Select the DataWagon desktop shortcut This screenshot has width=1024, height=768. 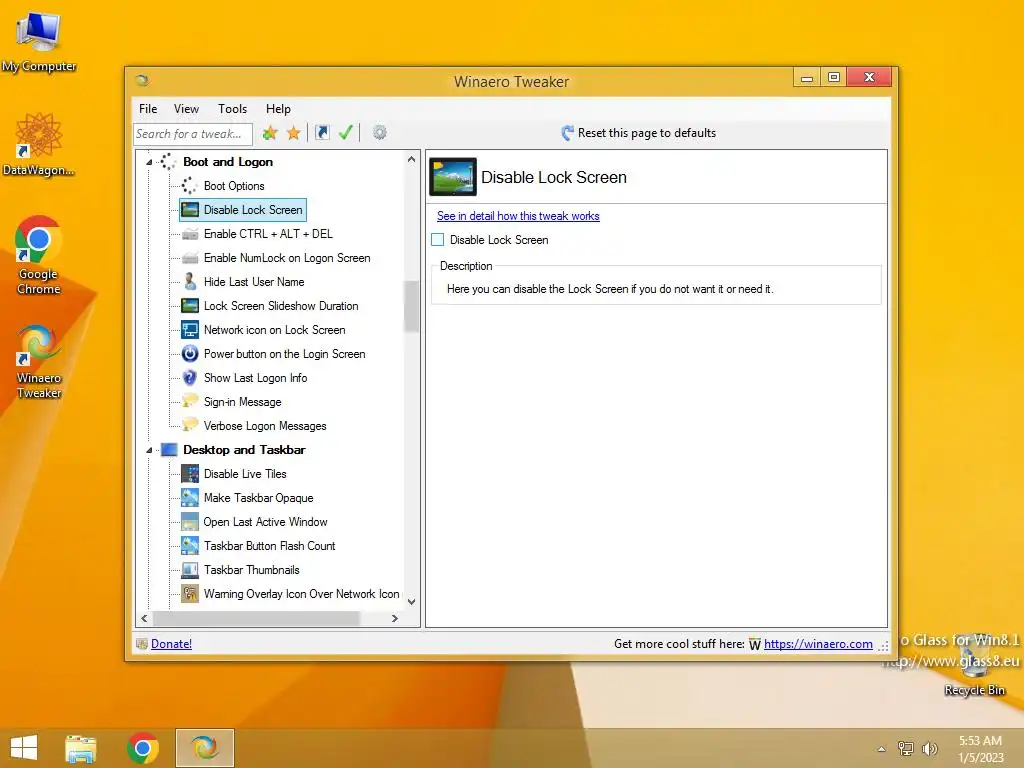click(39, 144)
